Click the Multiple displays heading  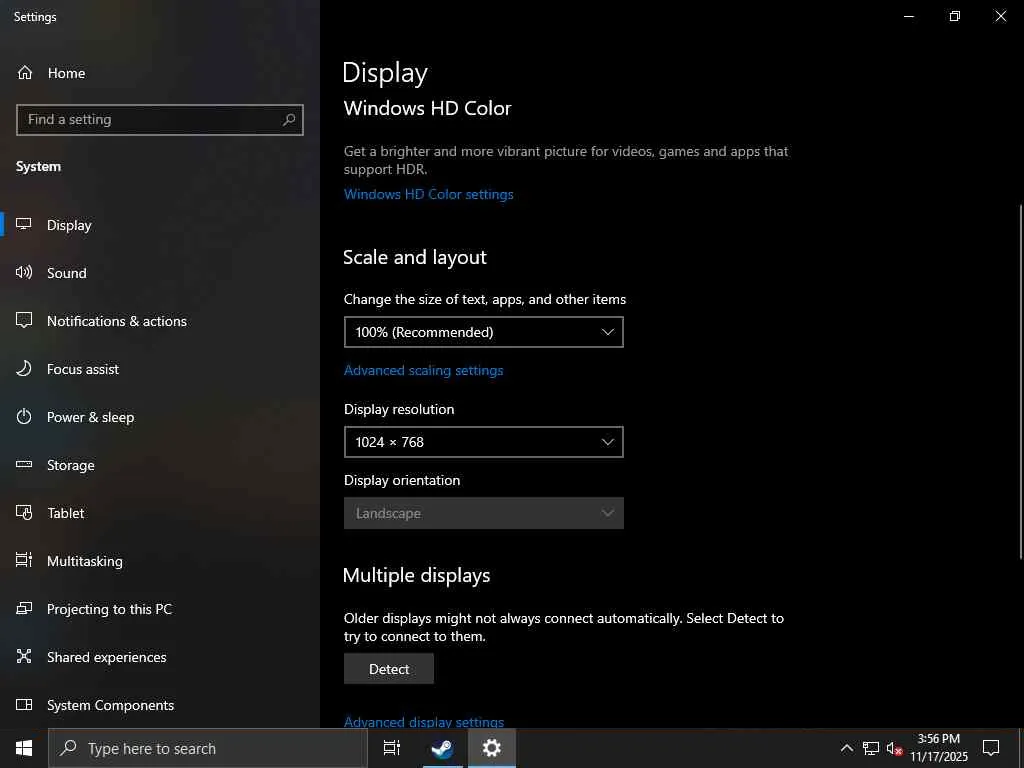(x=417, y=575)
